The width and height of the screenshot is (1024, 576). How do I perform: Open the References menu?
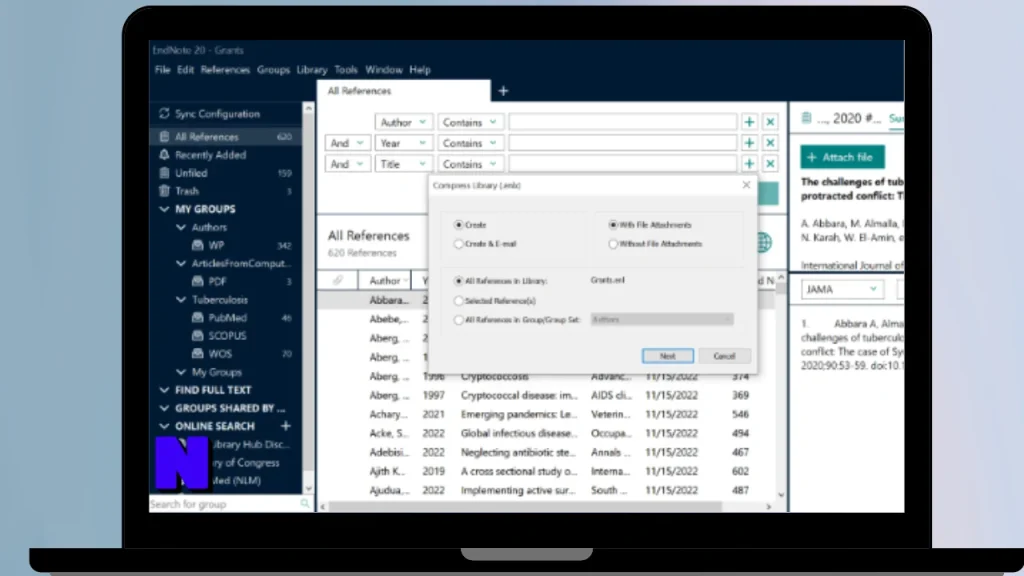[225, 69]
